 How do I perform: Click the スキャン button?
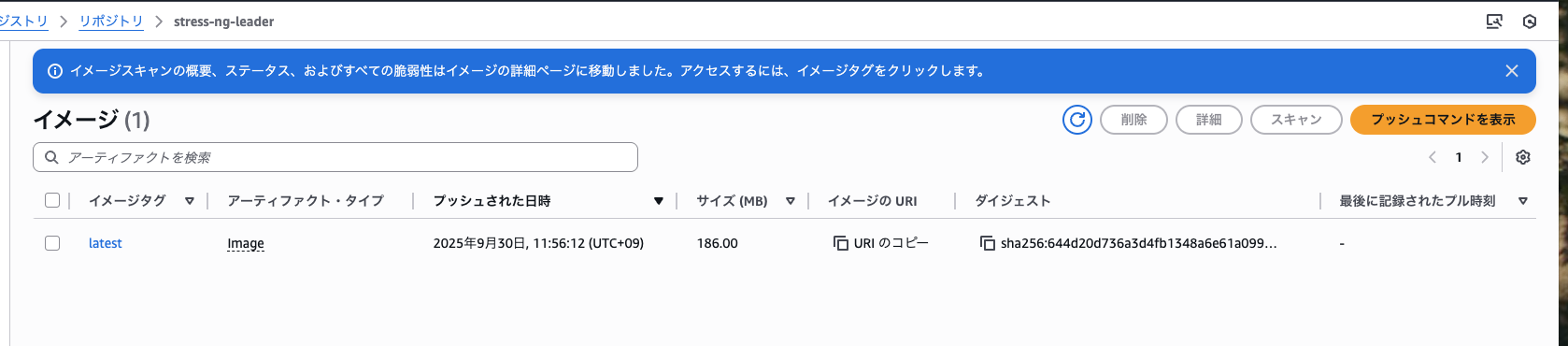(1296, 120)
